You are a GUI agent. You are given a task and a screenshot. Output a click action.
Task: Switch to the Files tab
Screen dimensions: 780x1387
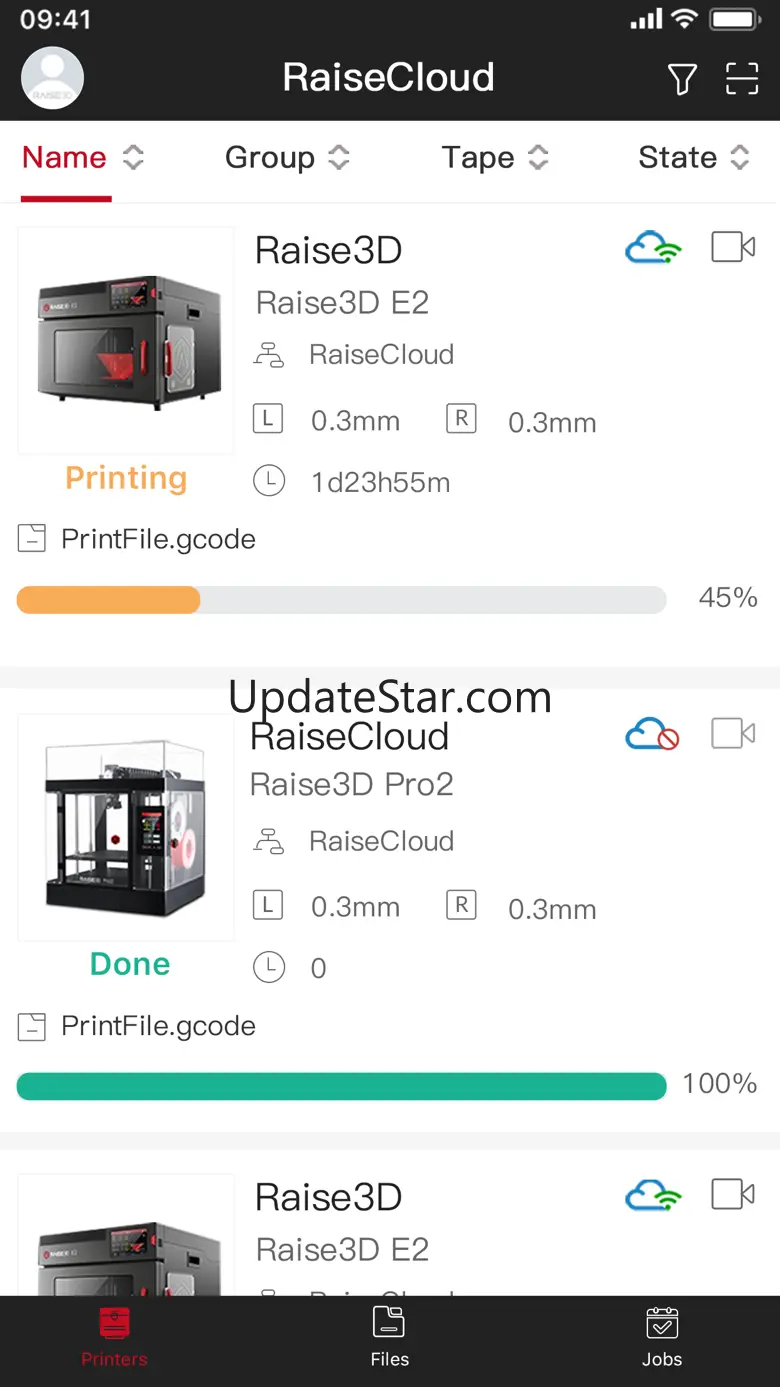click(x=389, y=1336)
